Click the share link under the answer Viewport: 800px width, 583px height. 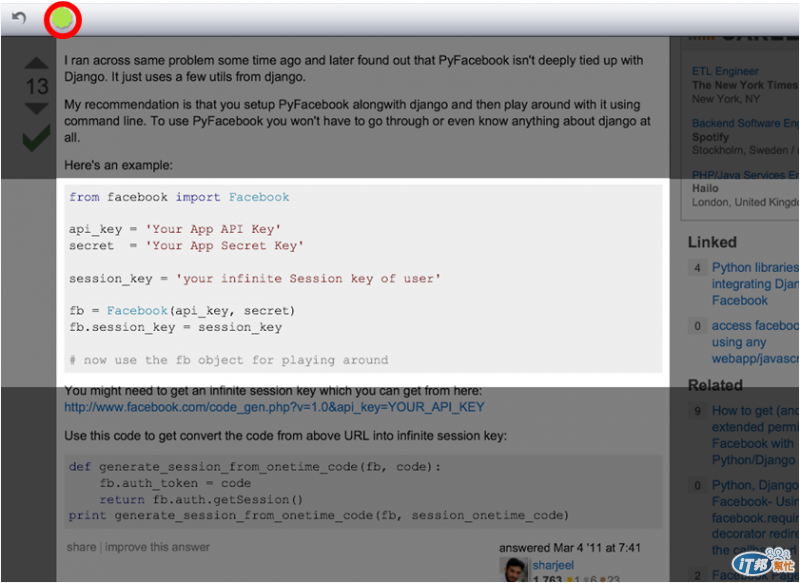point(81,547)
